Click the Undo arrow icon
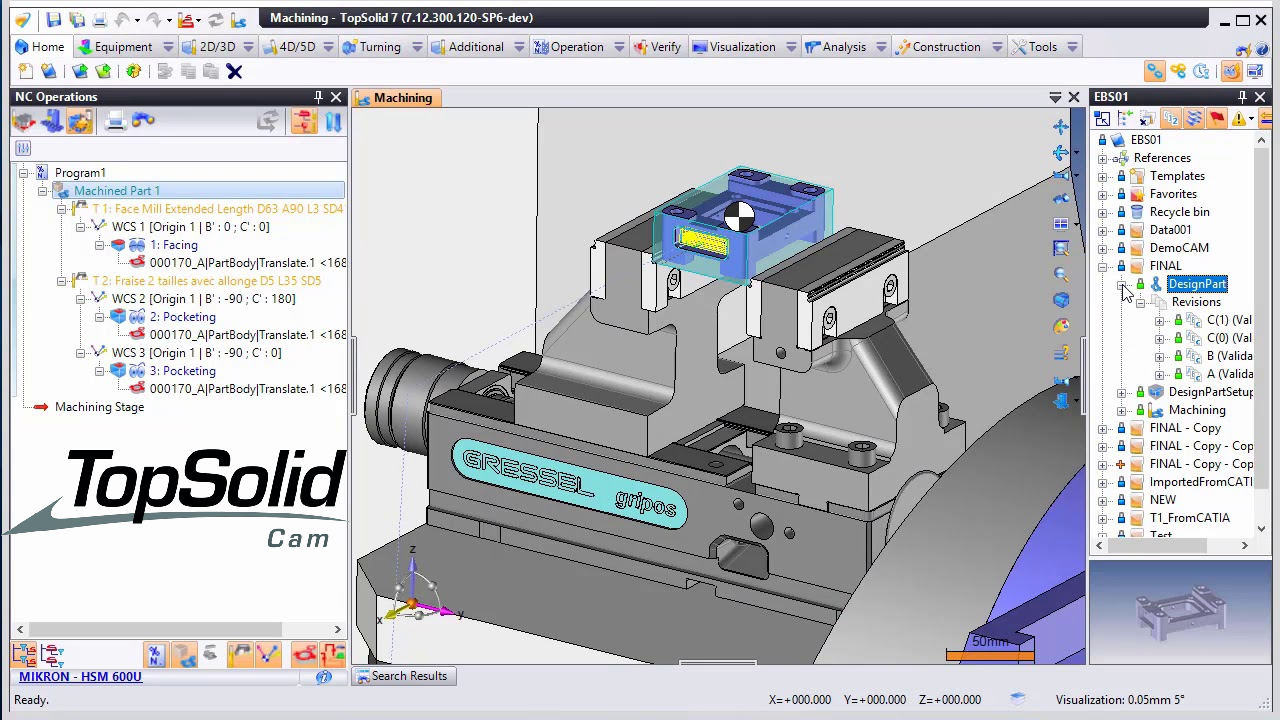Image resolution: width=1280 pixels, height=720 pixels. click(123, 19)
